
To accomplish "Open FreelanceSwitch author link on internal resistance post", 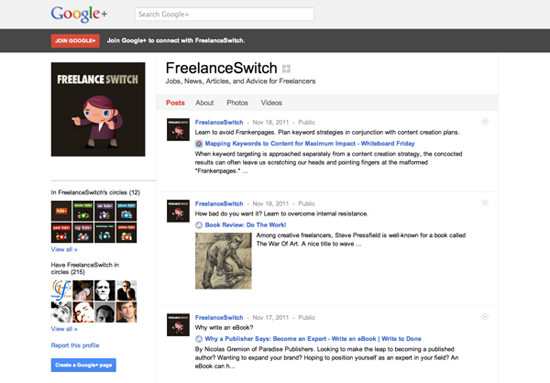I will point(219,204).
